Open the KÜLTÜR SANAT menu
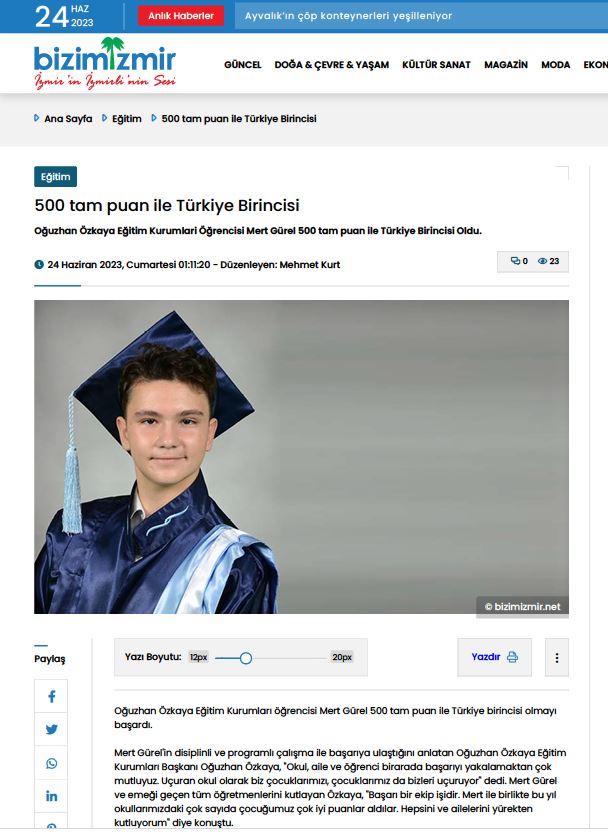Viewport: 608px width, 832px height. click(x=436, y=65)
